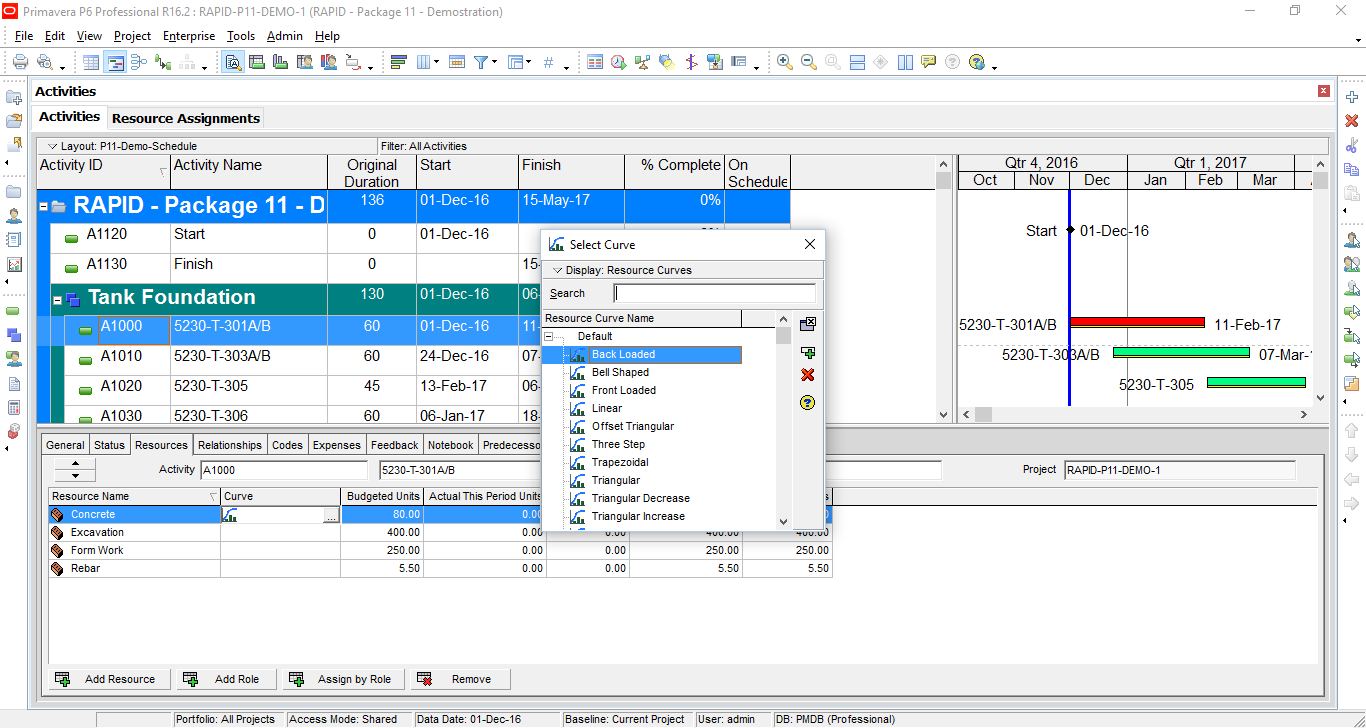Collapse the Display: Resource Curves section
The image size is (1366, 728).
[559, 269]
